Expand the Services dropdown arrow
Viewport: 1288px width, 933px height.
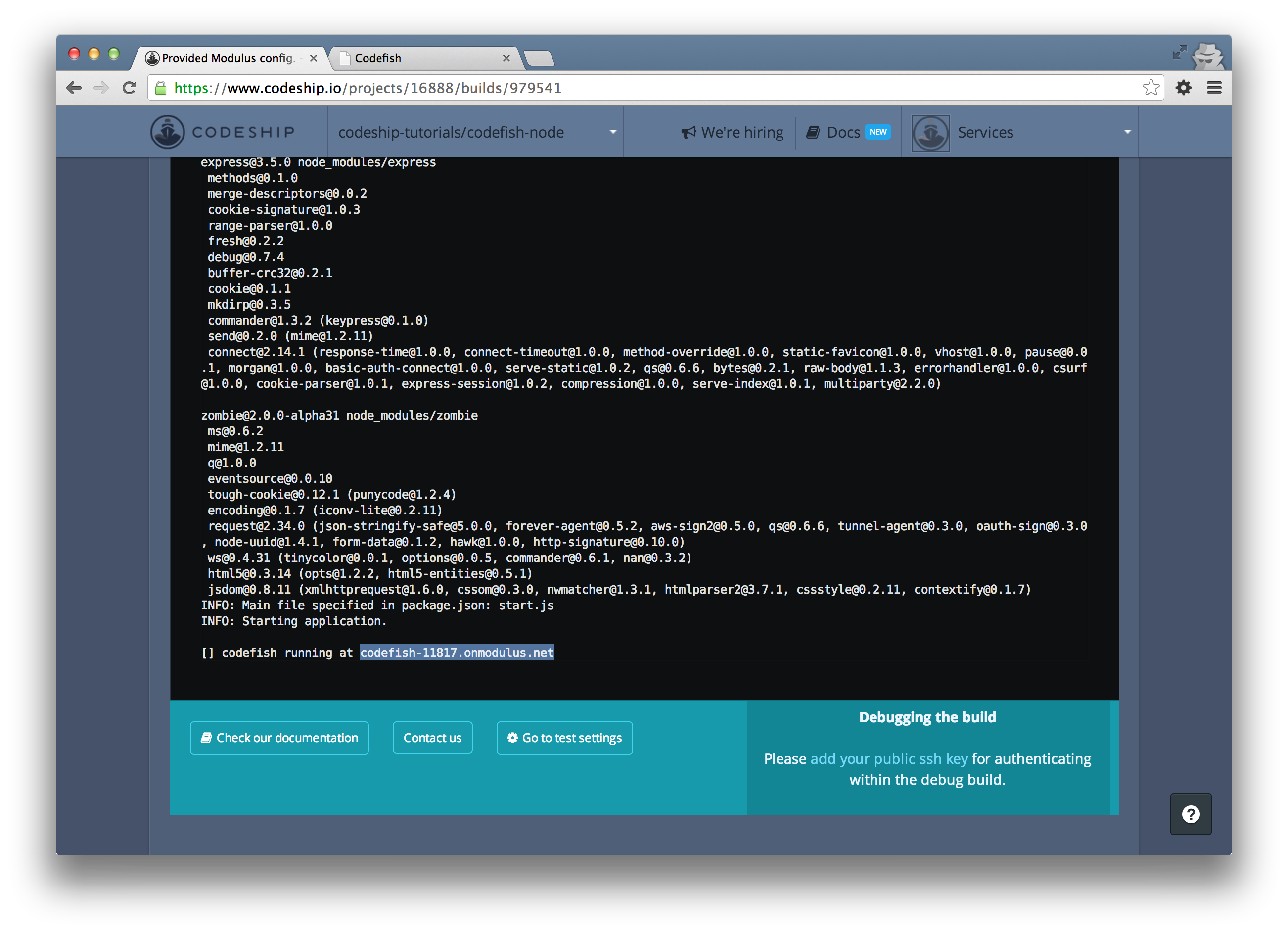1127,132
